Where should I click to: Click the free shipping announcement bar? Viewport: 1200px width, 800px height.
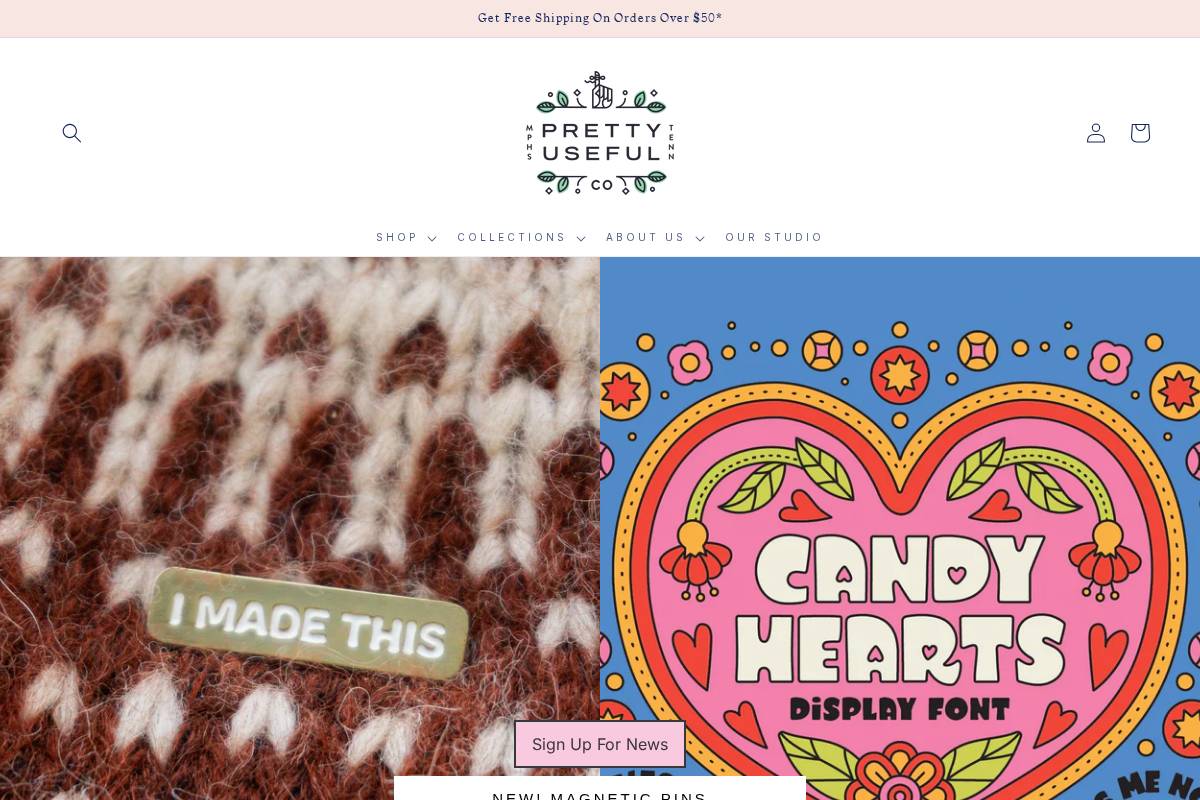coord(600,18)
